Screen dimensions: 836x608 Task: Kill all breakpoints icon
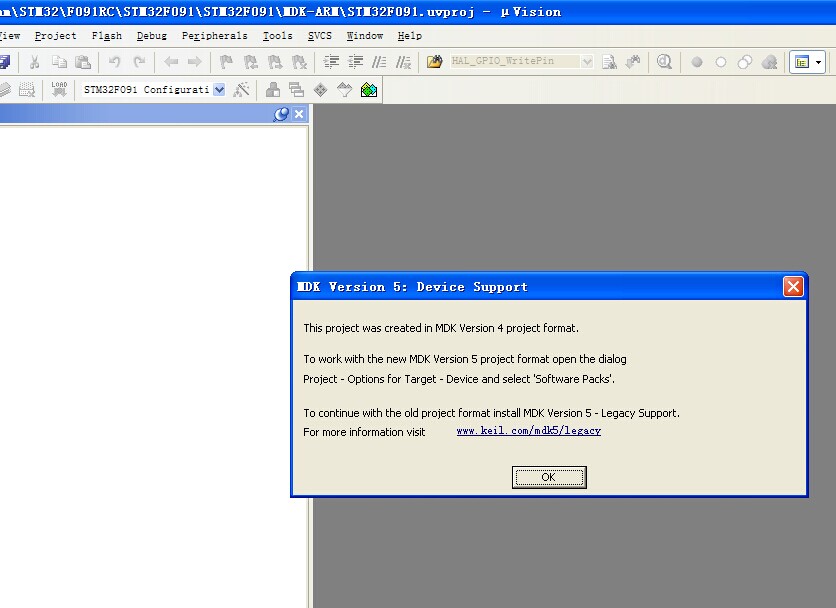(769, 62)
